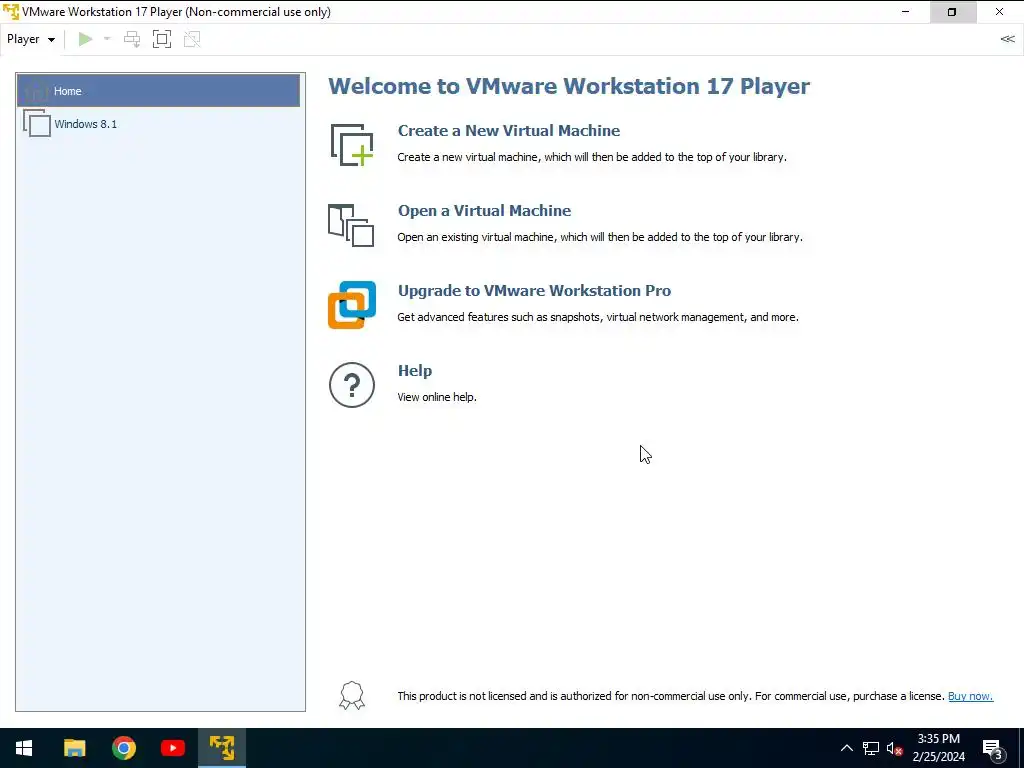Enter full screen mode via toolbar icon
Viewport: 1024px width, 768px height.
tap(162, 39)
